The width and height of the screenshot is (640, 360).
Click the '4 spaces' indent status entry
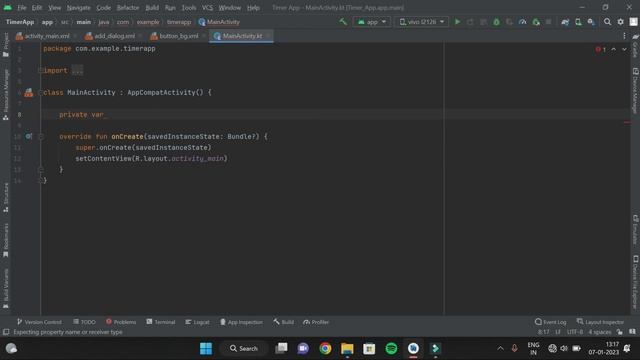point(600,332)
